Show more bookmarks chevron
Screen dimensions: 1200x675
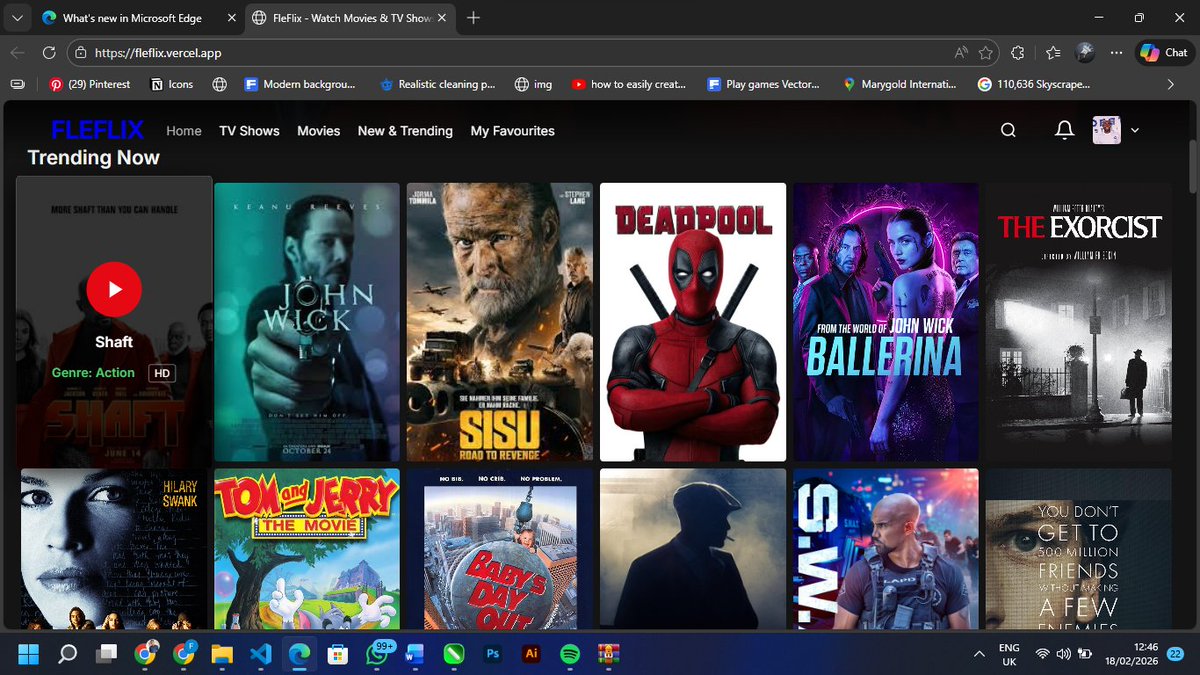coord(1171,85)
